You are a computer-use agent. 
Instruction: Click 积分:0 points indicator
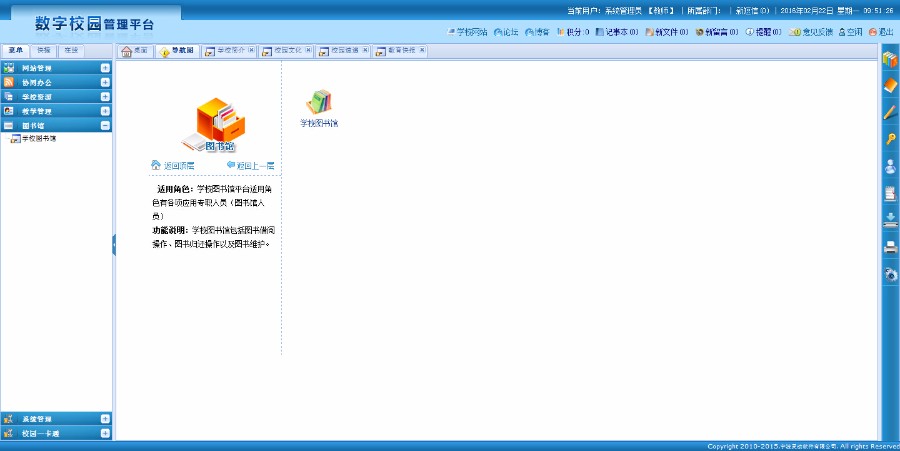(572, 32)
